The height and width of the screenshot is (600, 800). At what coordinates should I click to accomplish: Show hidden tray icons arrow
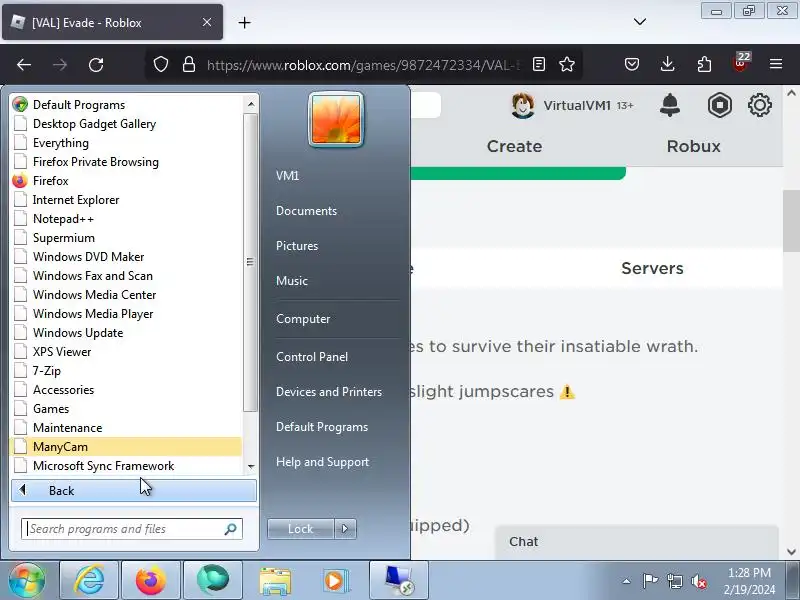[x=627, y=581]
